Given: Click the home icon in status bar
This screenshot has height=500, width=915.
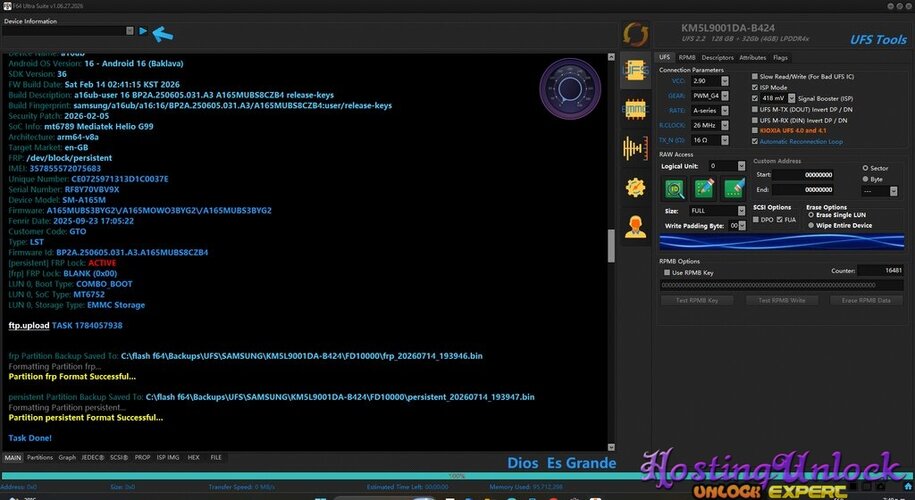Looking at the screenshot, I should click(908, 486).
